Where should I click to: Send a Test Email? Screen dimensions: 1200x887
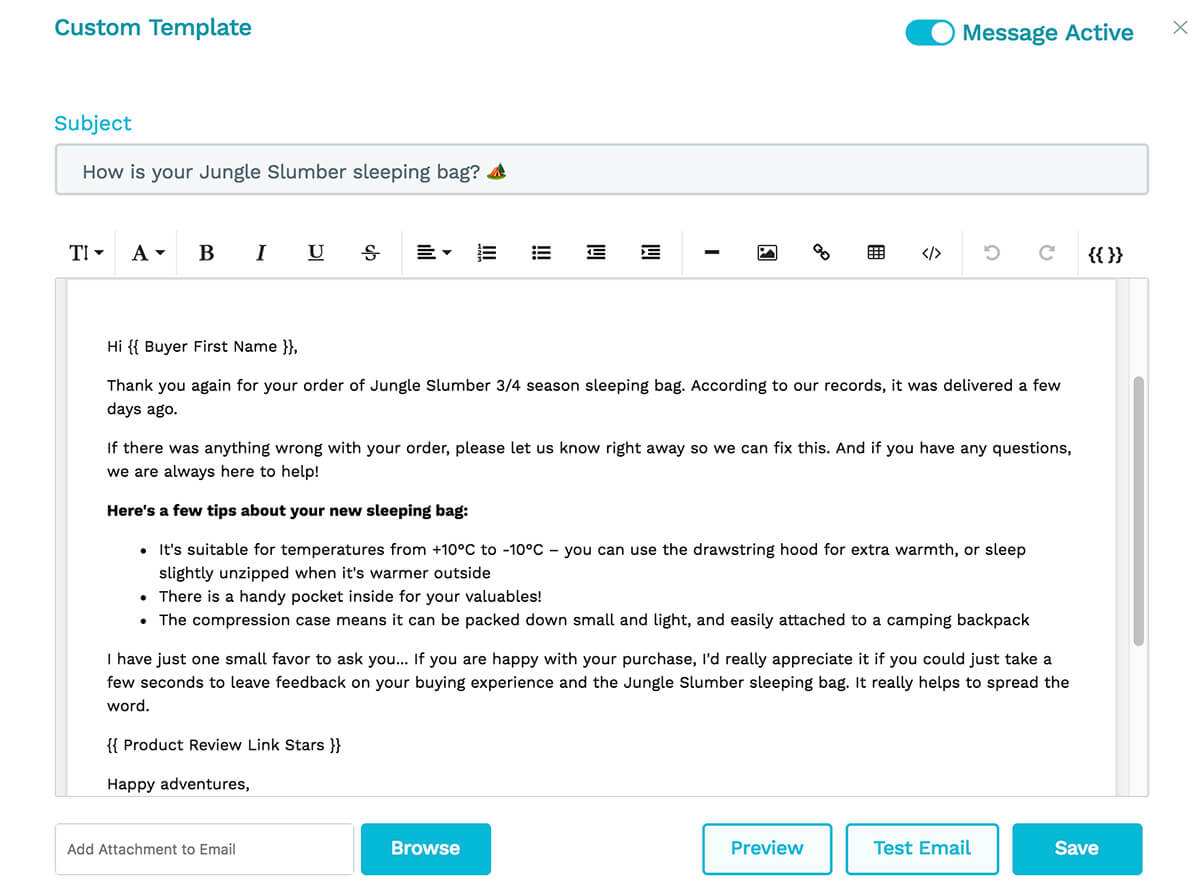point(922,848)
